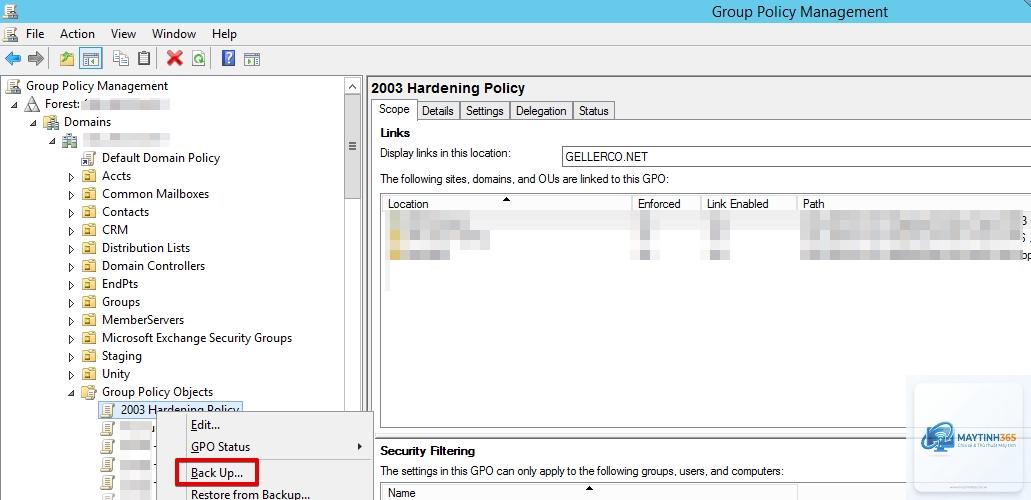
Task: Click the Domains node icon
Action: click(x=51, y=122)
